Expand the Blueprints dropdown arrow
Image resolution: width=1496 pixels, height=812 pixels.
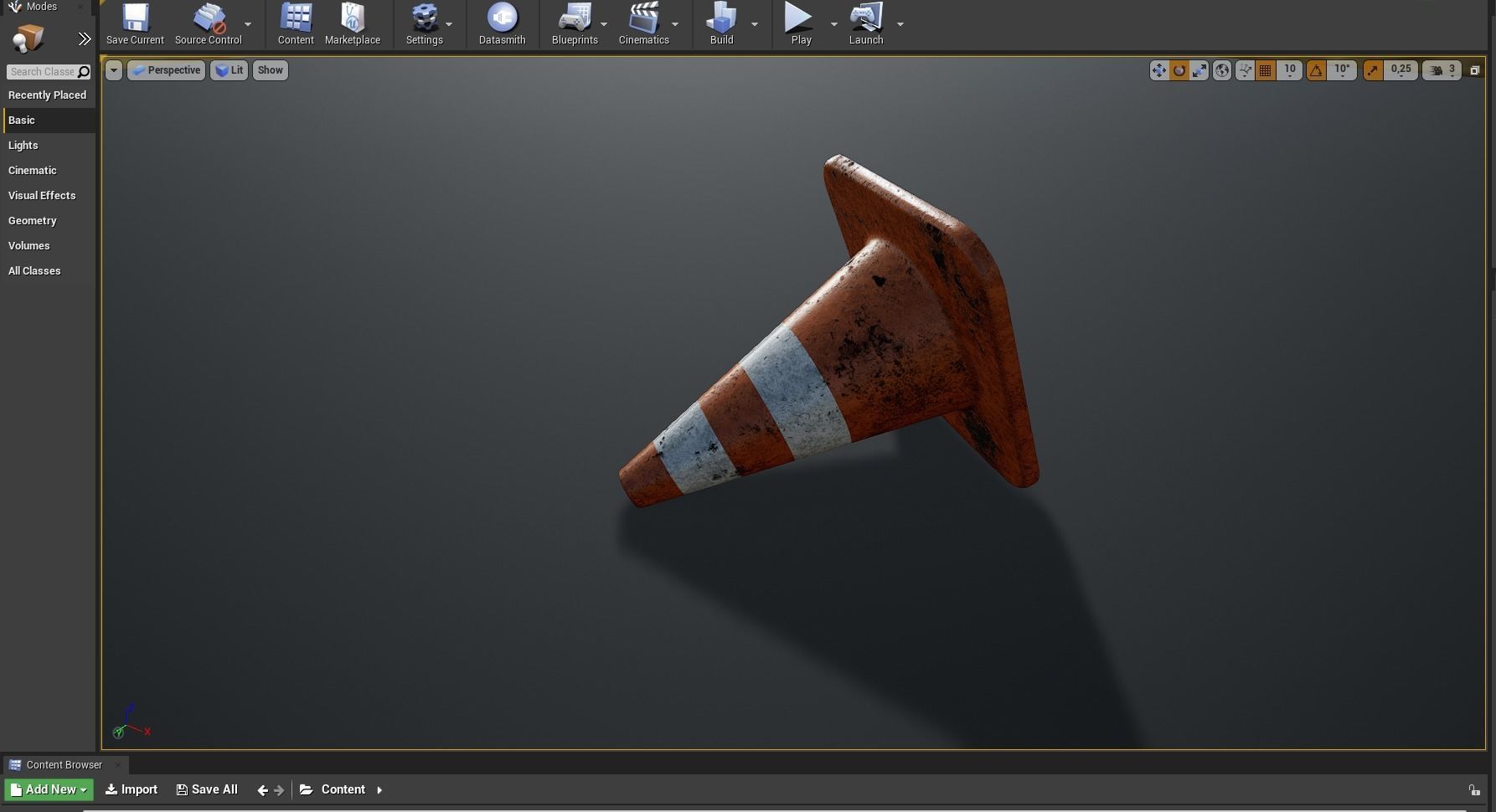tap(604, 24)
